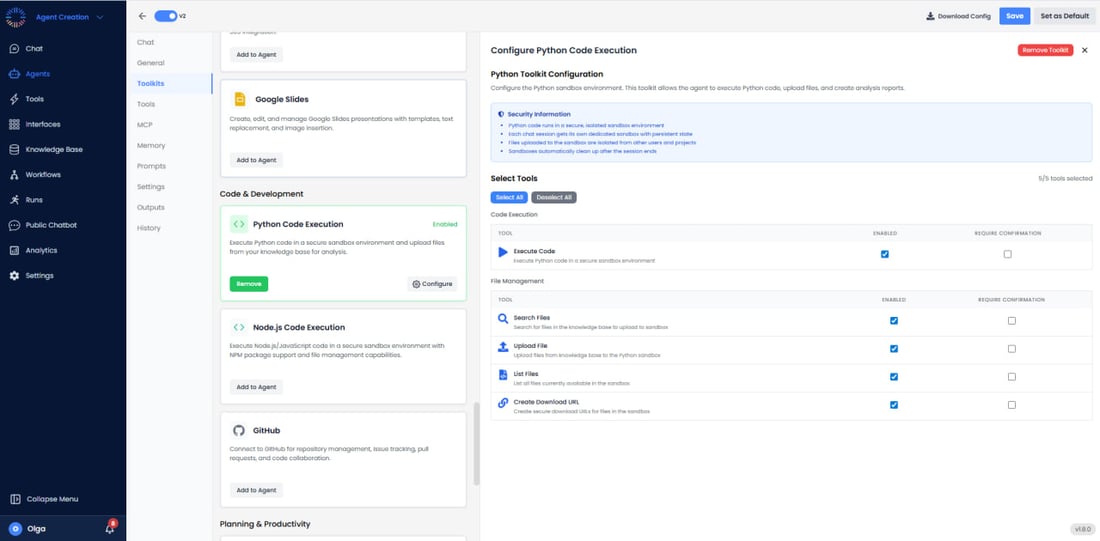Screen dimensions: 1100x541
Task: Click the red Remove Toolkit button
Action: 1045,51
